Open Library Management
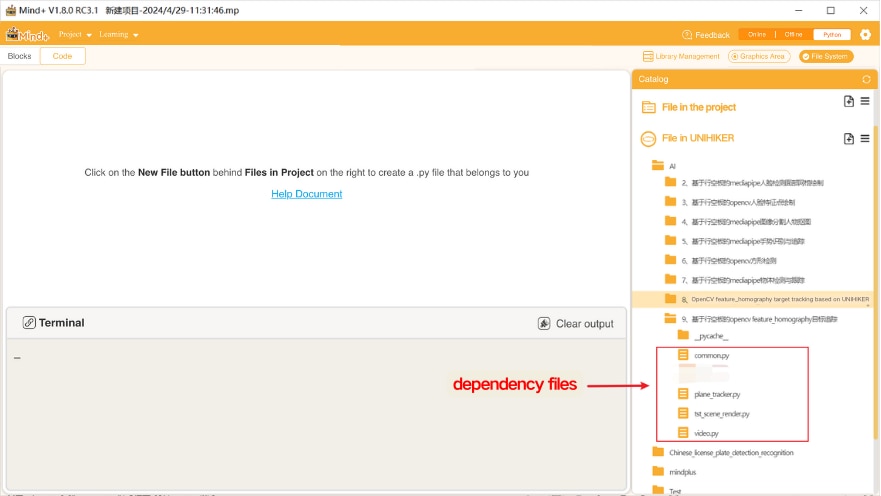The image size is (881, 496). coord(681,57)
